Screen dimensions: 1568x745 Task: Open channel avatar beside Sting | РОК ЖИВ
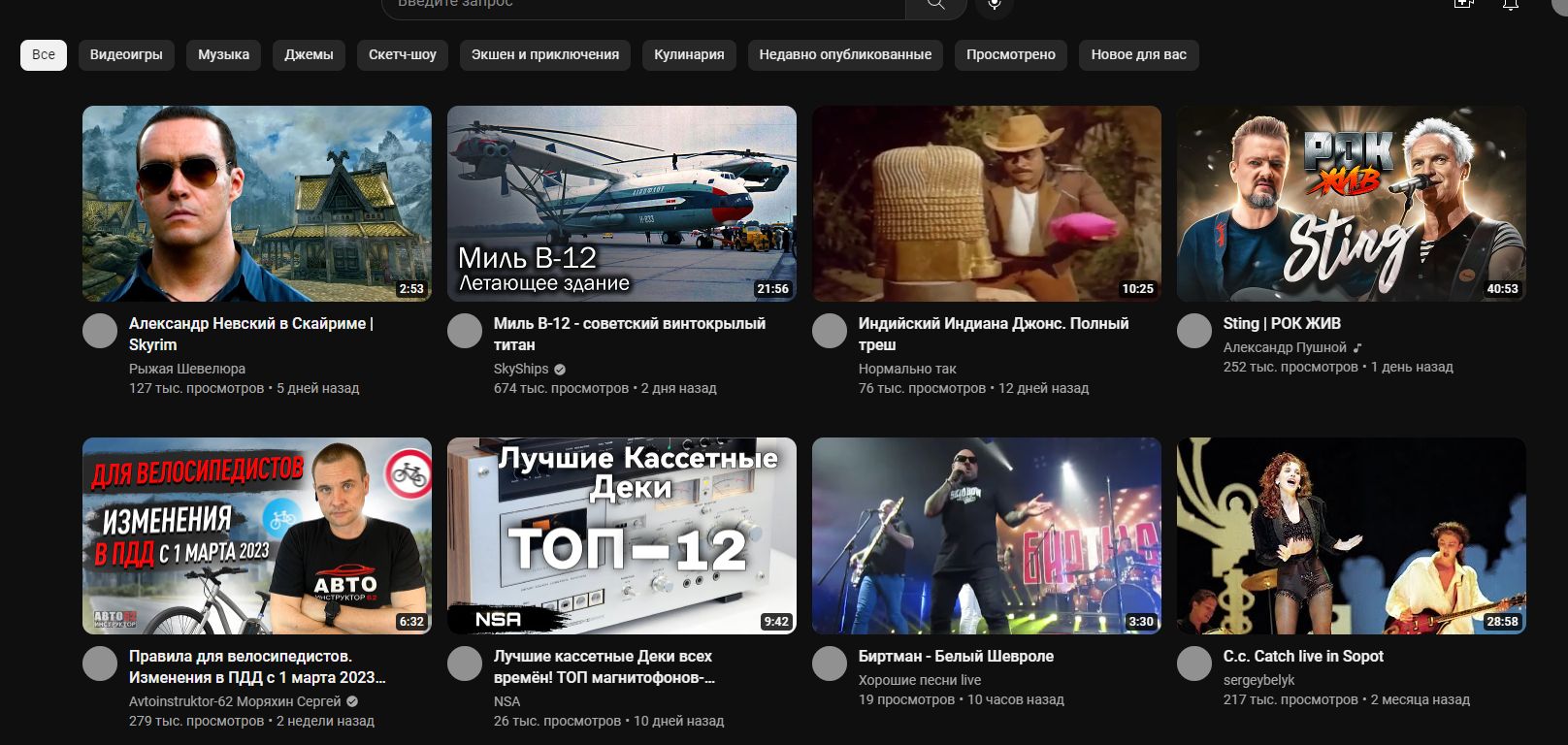click(1194, 330)
